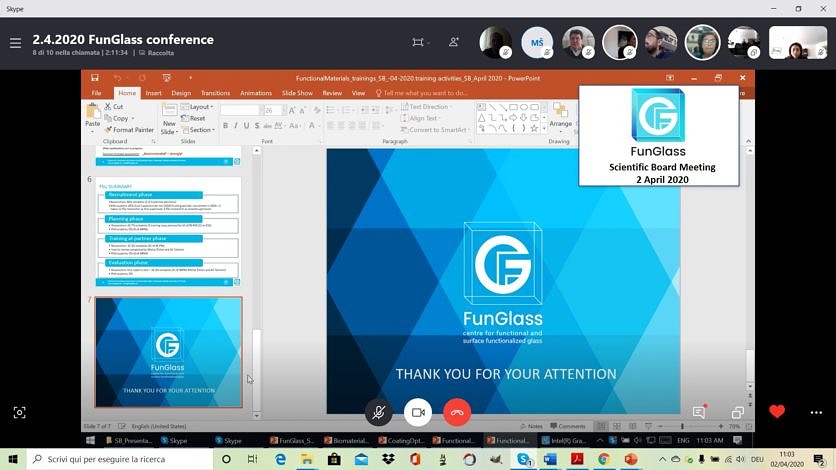Toggle the video camera button

pos(418,412)
